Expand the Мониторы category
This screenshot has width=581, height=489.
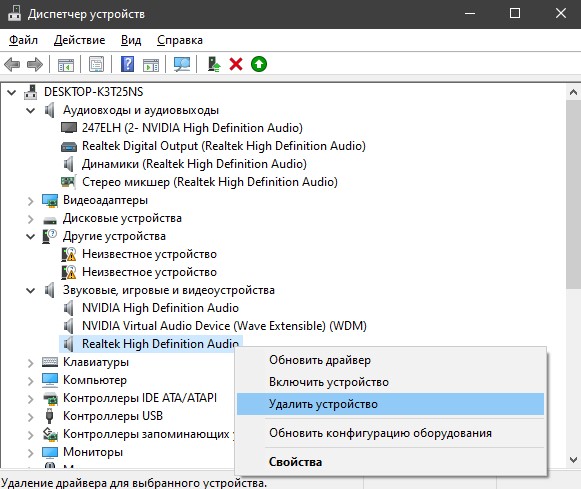31,453
